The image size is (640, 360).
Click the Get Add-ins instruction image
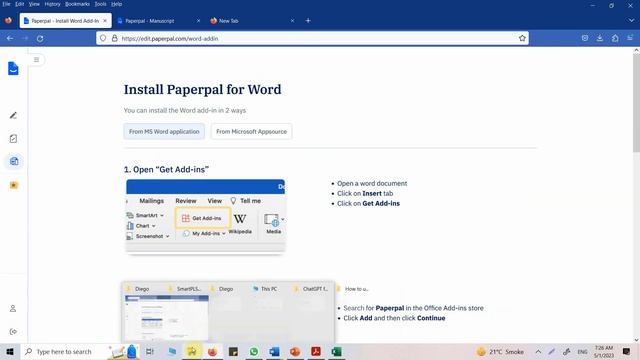pos(205,216)
